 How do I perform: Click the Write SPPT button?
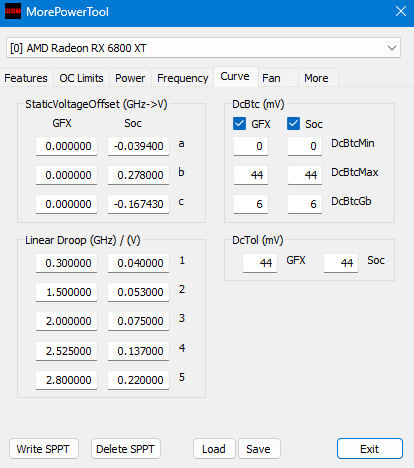pyautogui.click(x=44, y=449)
